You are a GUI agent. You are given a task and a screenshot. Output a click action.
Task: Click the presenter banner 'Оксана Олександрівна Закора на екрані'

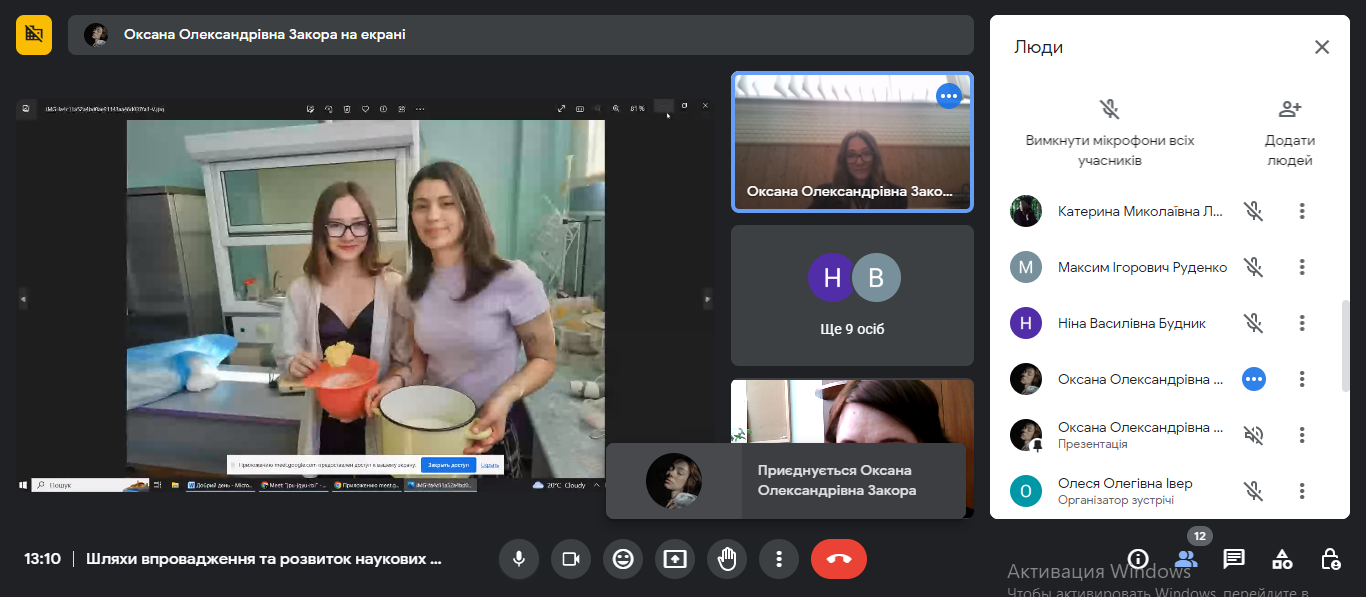(520, 35)
